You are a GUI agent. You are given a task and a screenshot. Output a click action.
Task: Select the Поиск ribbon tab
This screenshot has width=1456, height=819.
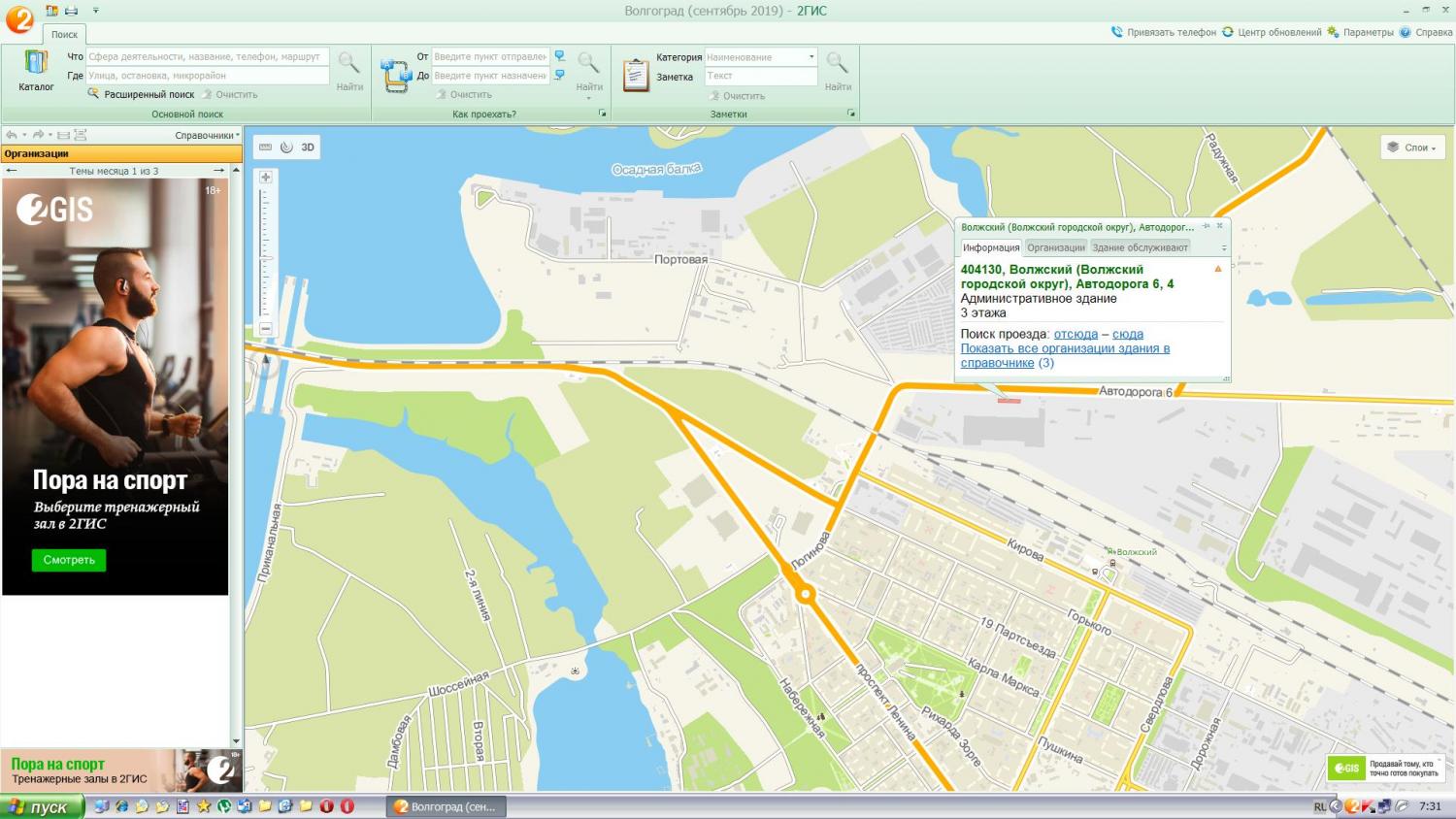(x=64, y=34)
